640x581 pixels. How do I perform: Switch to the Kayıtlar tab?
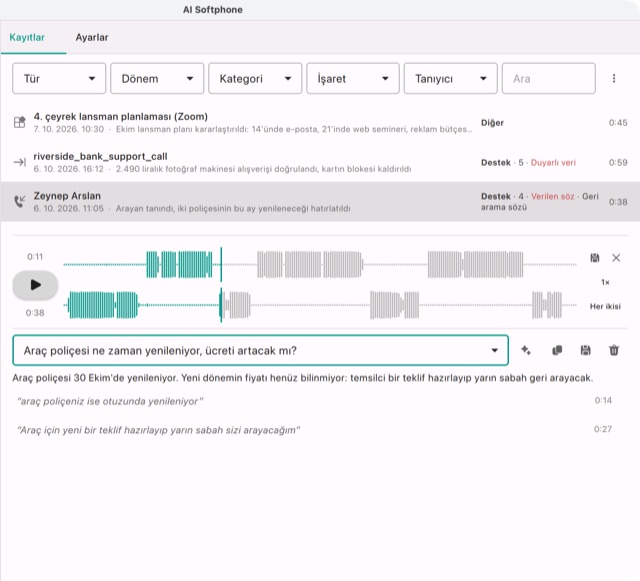(x=27, y=38)
